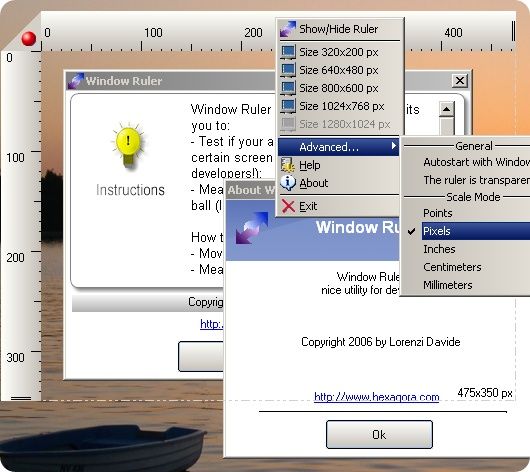Click scroll up arrow in instructions text
This screenshot has width=530, height=472.
tap(447, 109)
